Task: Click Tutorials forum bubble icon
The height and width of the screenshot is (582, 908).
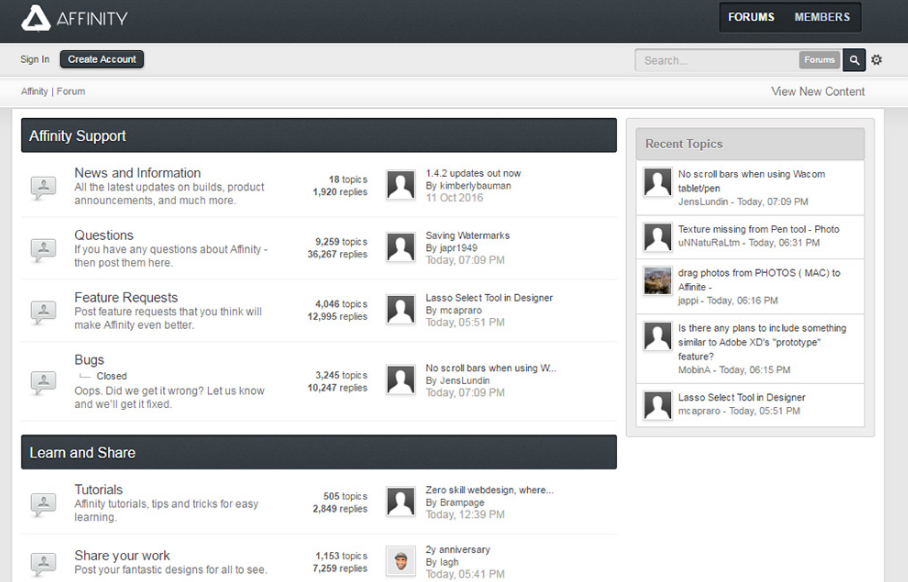Action: [x=43, y=504]
